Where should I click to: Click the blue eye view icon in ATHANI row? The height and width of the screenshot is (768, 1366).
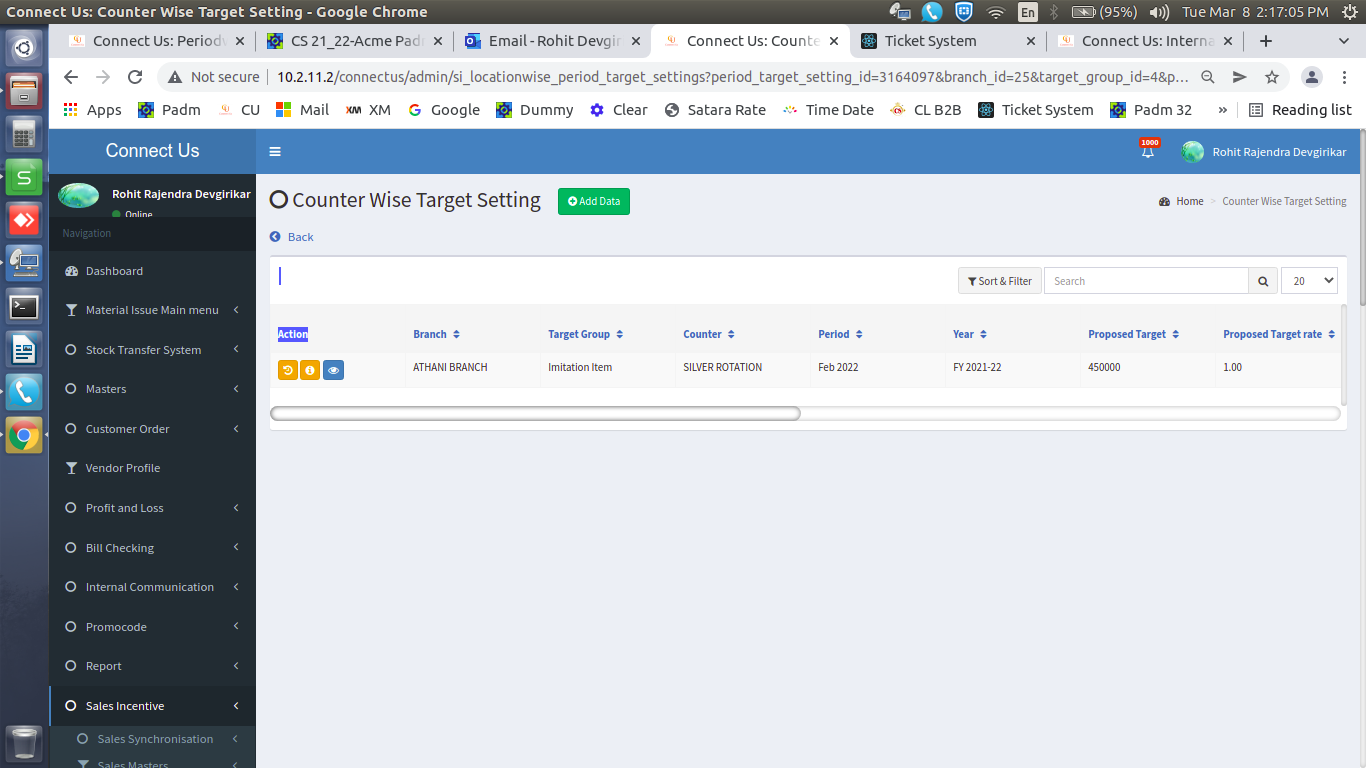click(333, 370)
